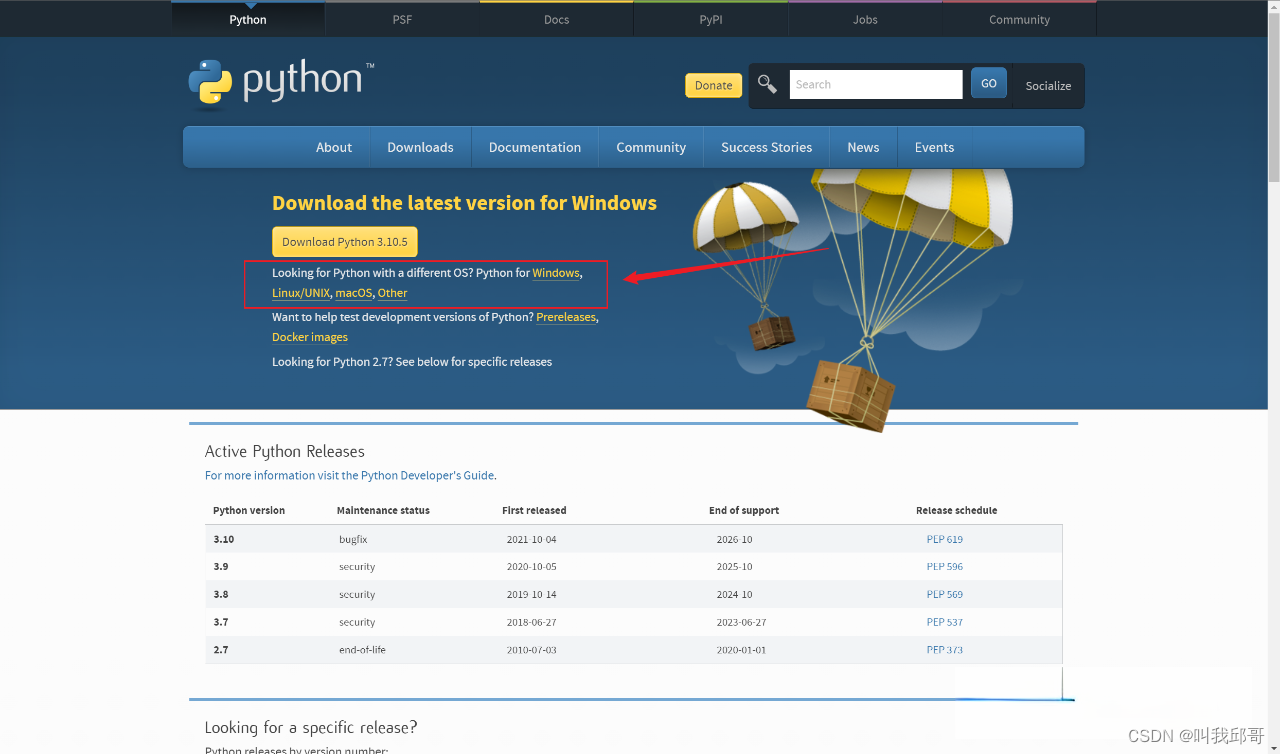Open the Prereleases link
Screen dimensions: 1280x754
pyautogui.click(x=566, y=317)
